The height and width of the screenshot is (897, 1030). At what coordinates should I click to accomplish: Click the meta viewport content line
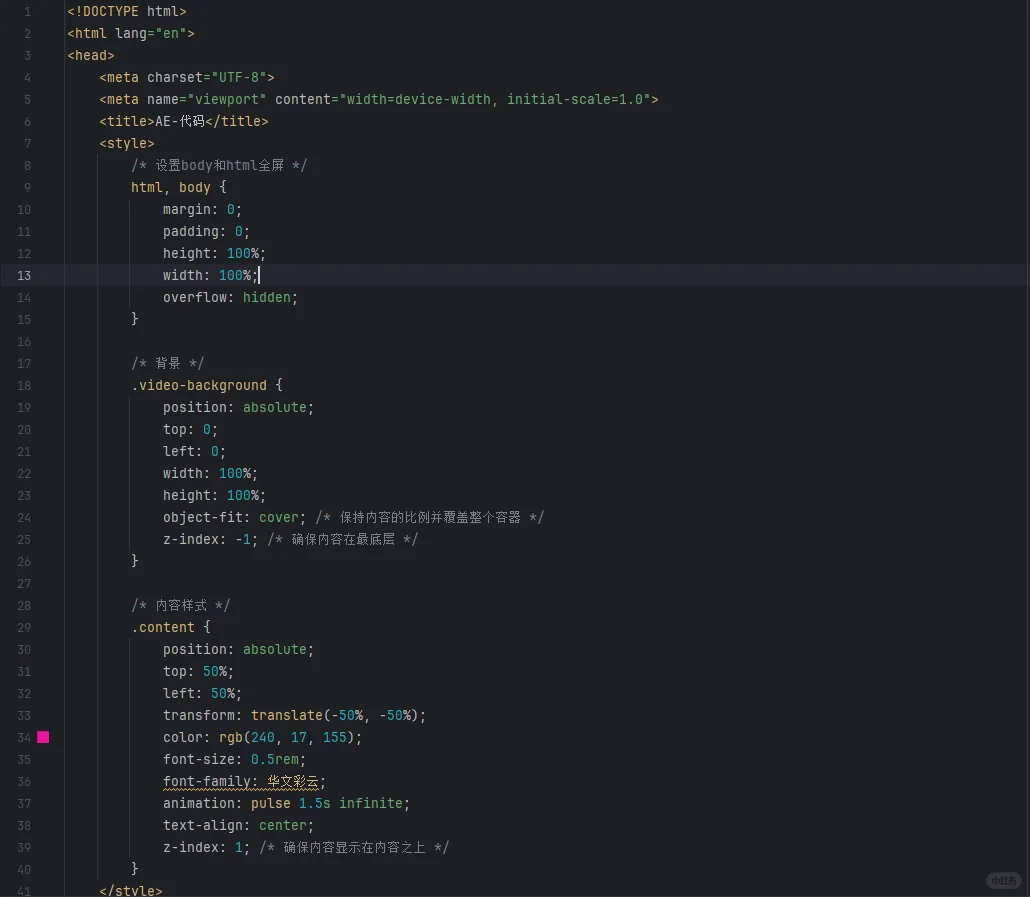pos(378,100)
